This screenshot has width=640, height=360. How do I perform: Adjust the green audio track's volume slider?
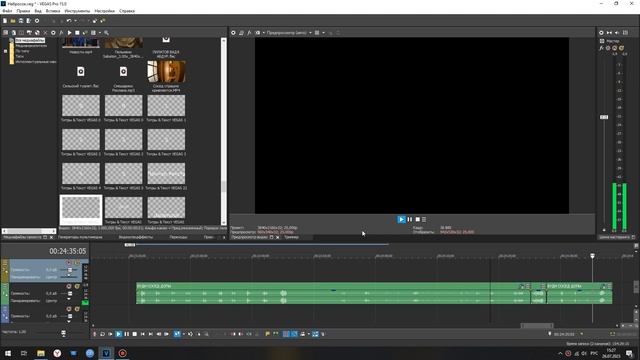pos(70,293)
